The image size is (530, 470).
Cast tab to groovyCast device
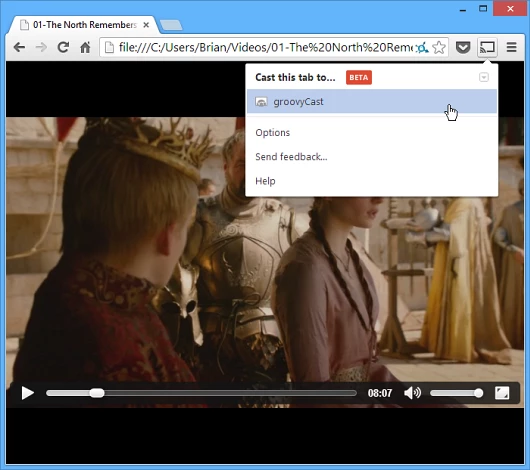tap(372, 101)
